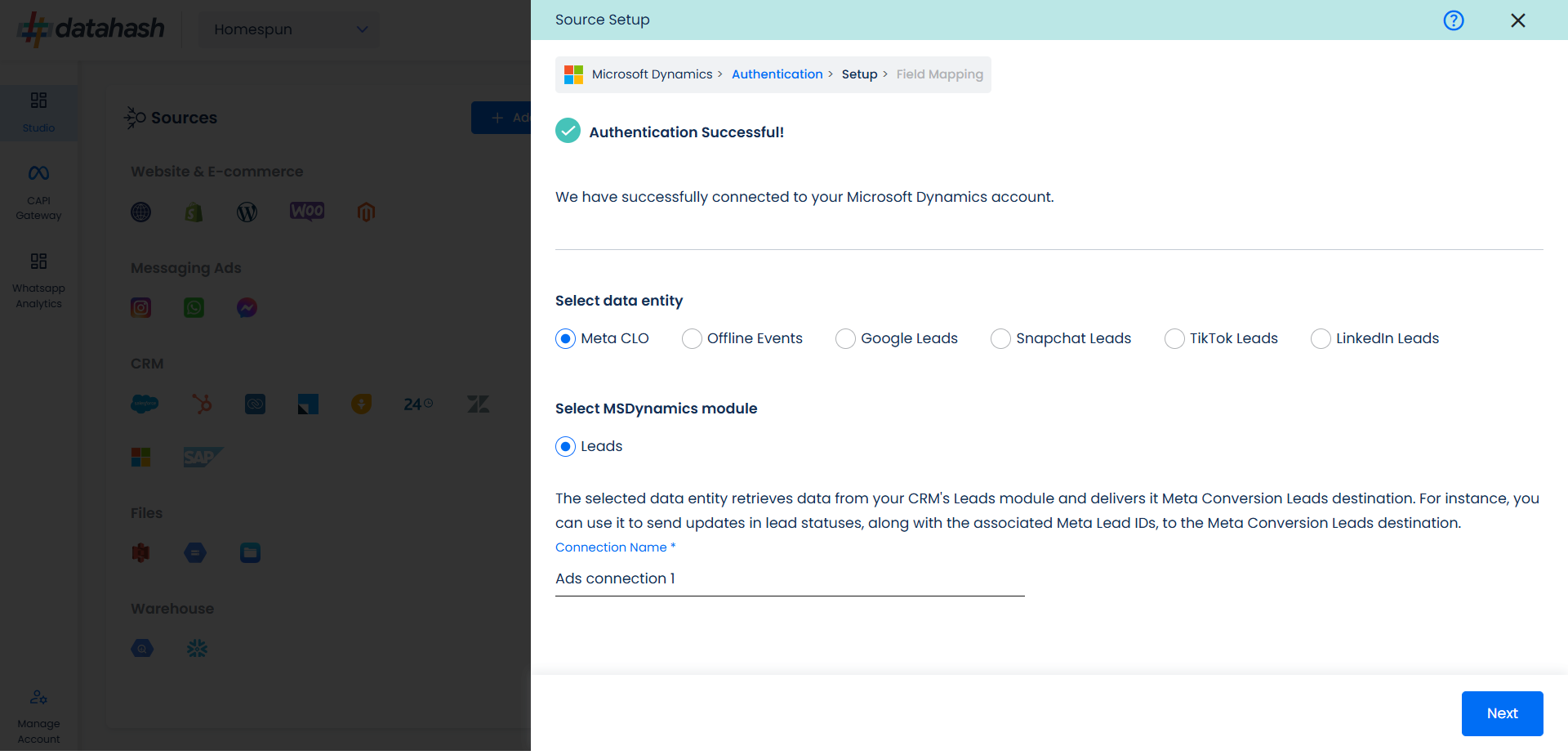
Task: Go to Authentication breadcrumb step
Action: [777, 74]
